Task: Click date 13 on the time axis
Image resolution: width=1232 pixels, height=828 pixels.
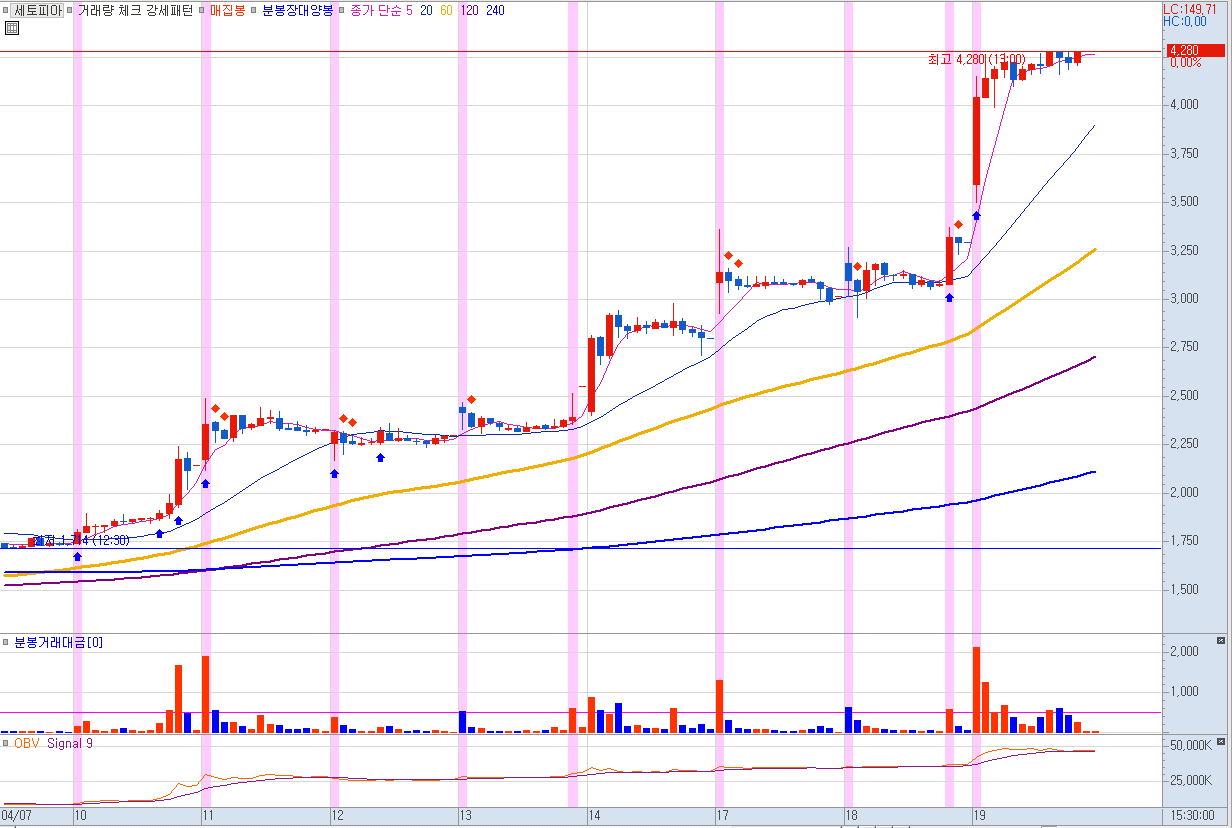Action: pyautogui.click(x=465, y=816)
